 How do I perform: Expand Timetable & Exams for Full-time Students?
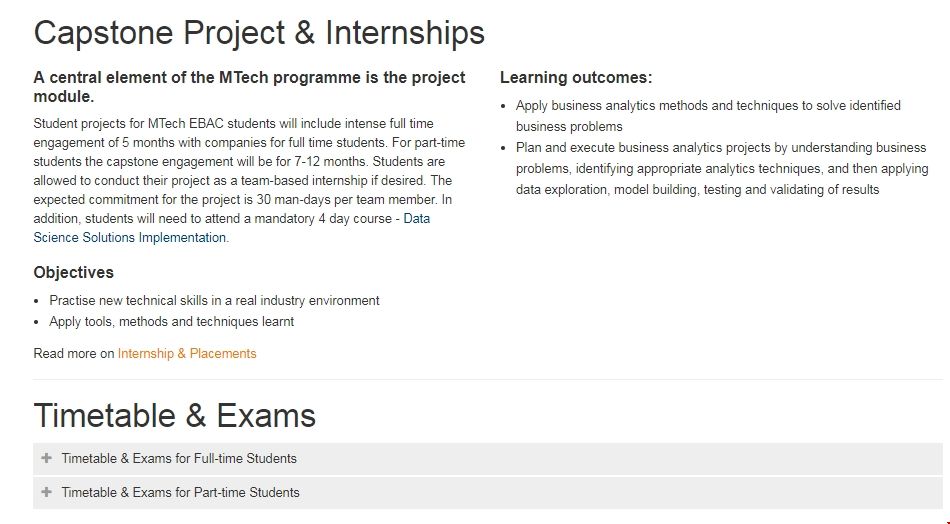point(179,459)
